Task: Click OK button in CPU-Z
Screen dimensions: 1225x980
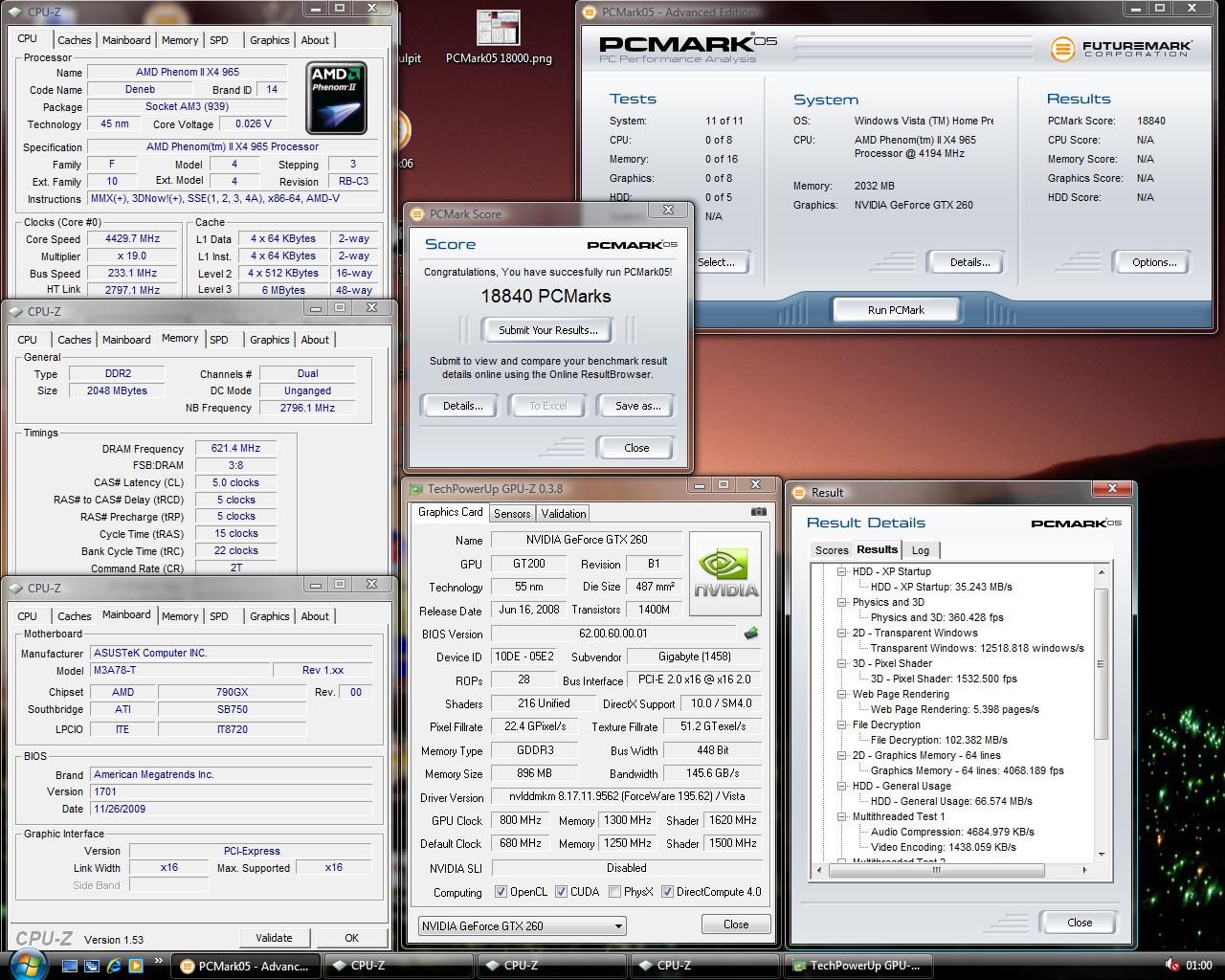Action: click(351, 938)
